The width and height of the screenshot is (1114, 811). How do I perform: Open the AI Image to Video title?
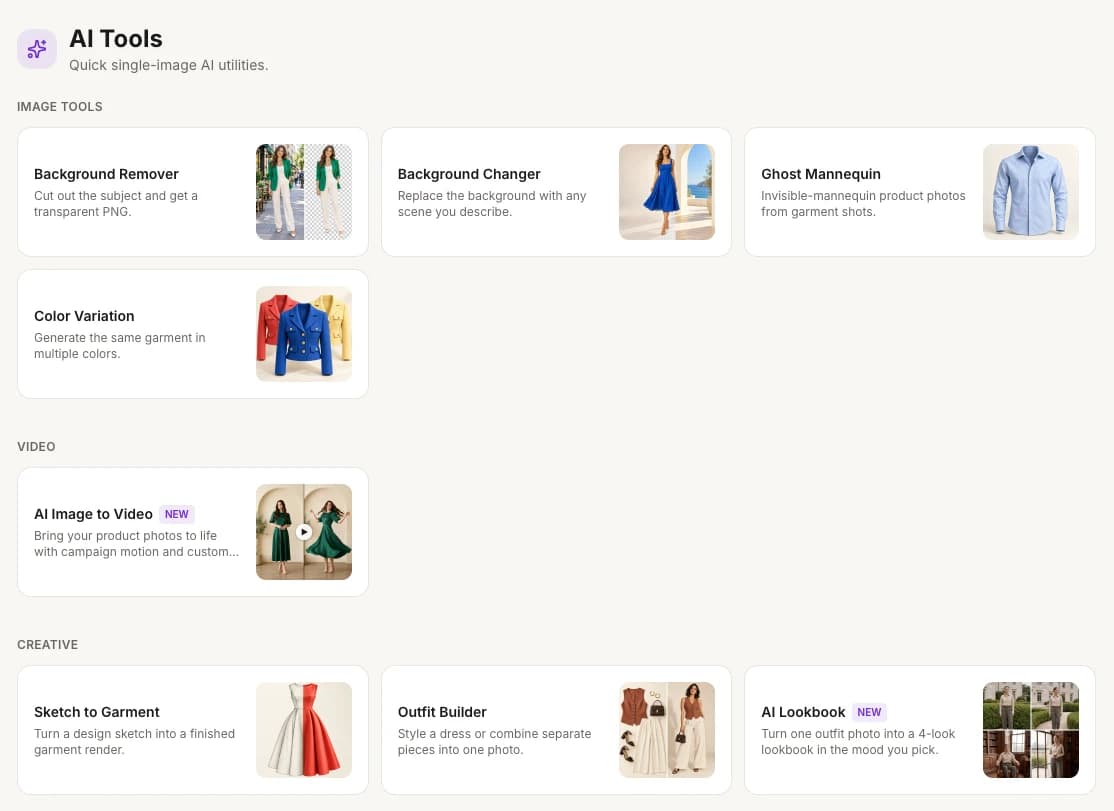93,514
